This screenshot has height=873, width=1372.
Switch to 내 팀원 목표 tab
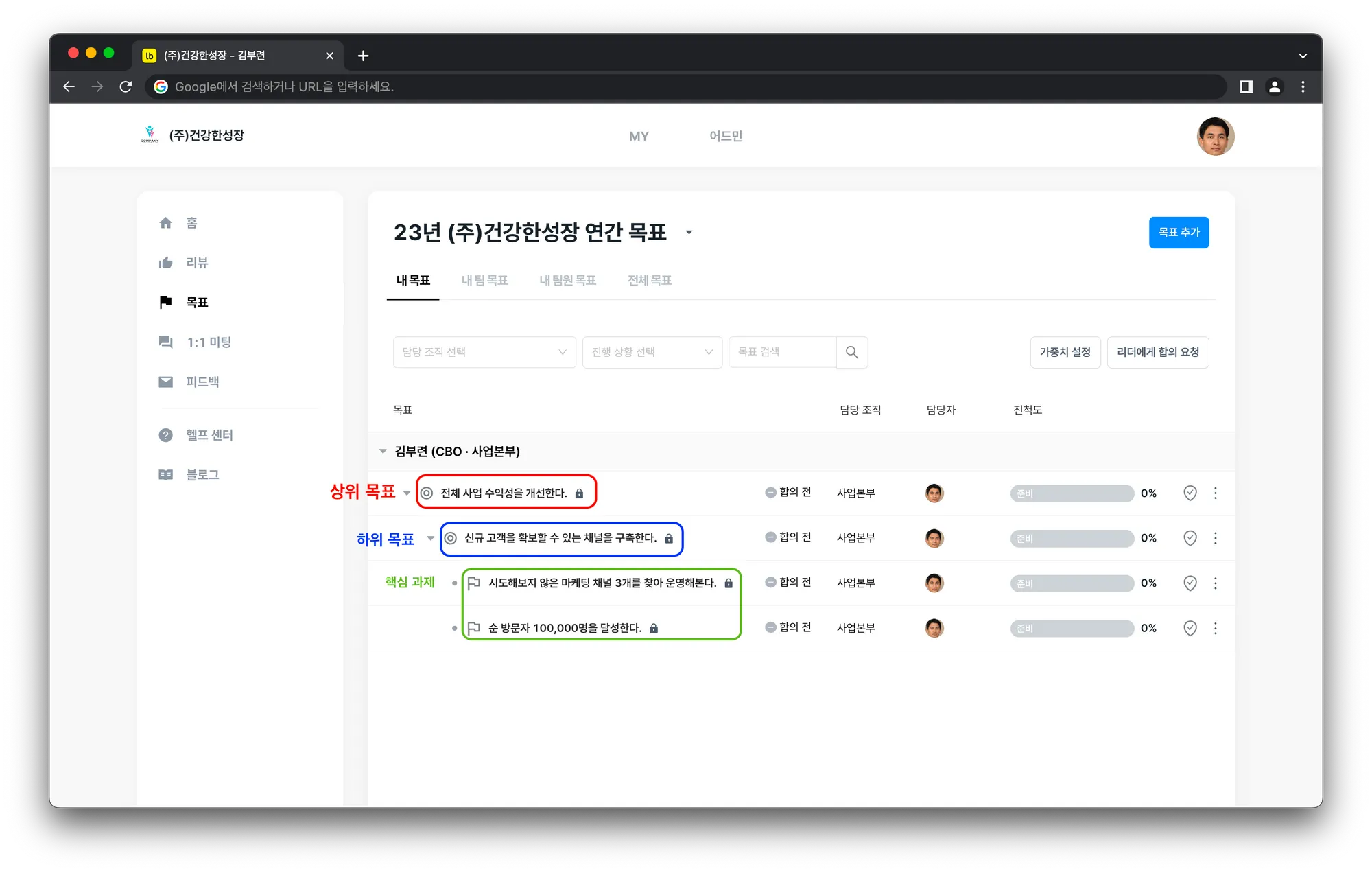click(x=567, y=281)
